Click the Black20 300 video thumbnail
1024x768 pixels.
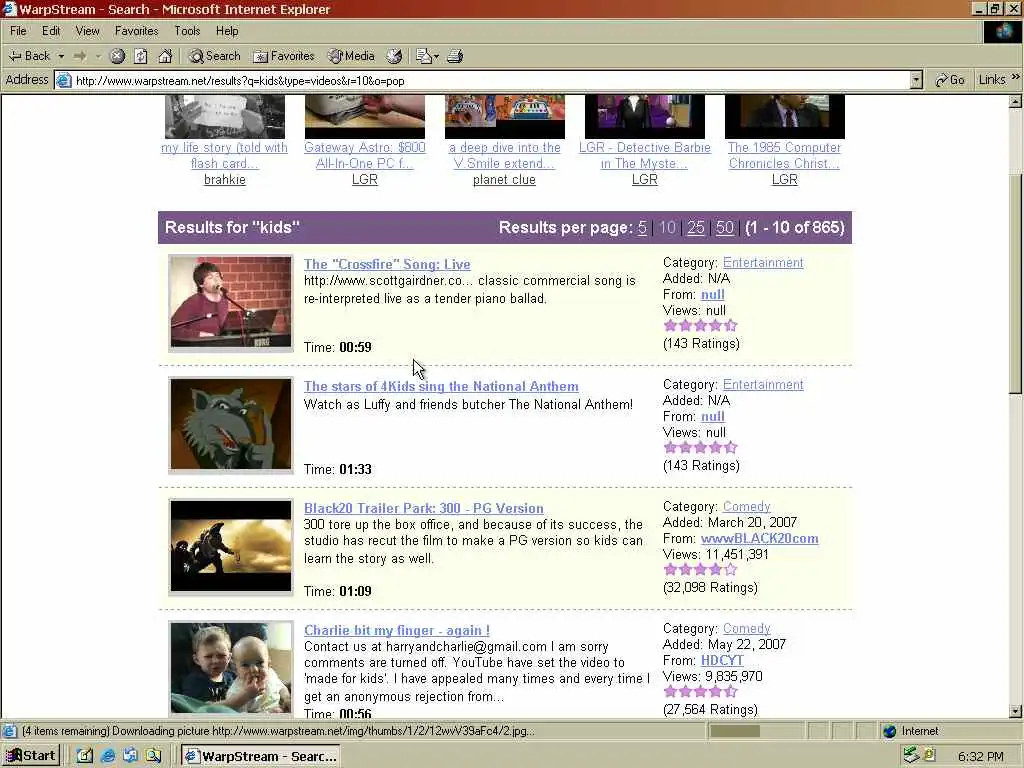click(231, 547)
